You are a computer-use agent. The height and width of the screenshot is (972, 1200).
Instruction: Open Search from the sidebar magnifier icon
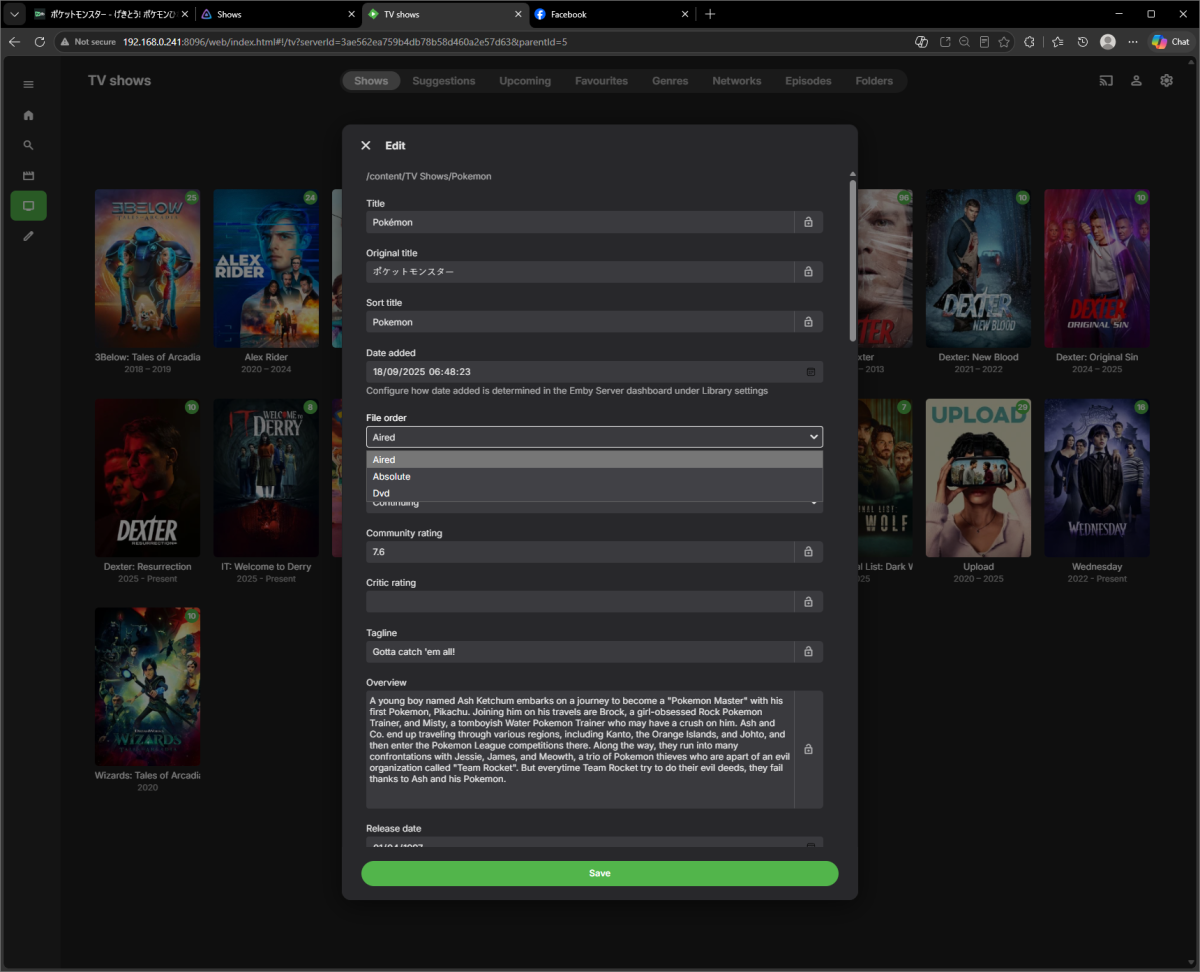click(x=28, y=145)
